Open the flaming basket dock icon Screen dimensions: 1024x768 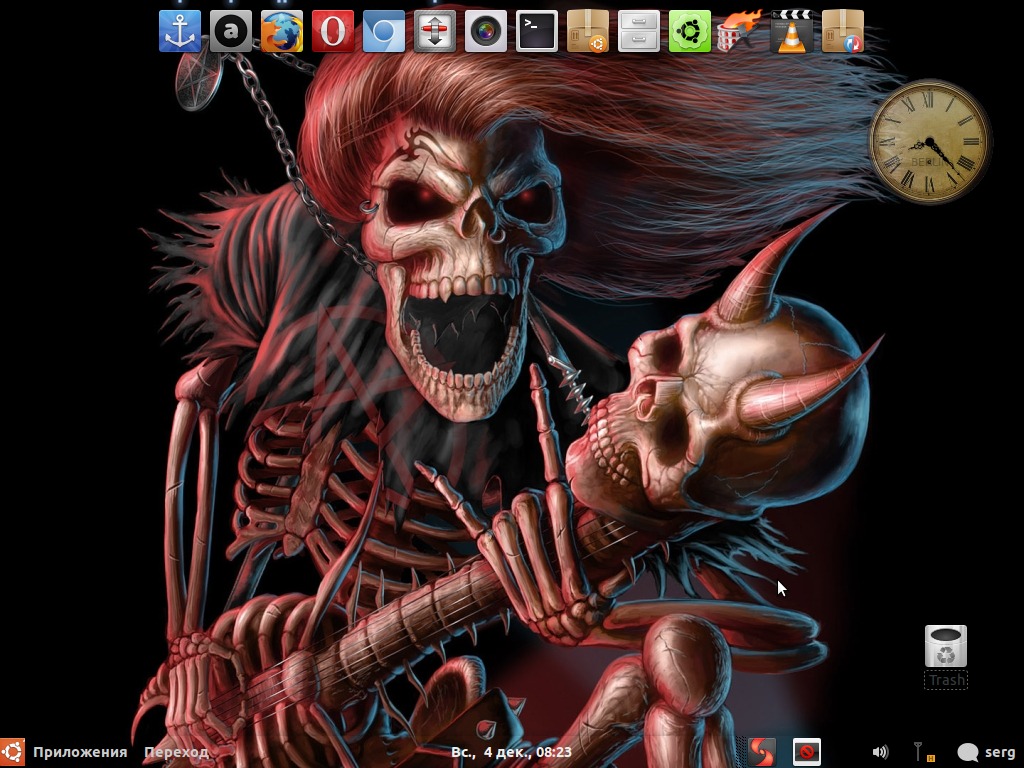coord(741,31)
